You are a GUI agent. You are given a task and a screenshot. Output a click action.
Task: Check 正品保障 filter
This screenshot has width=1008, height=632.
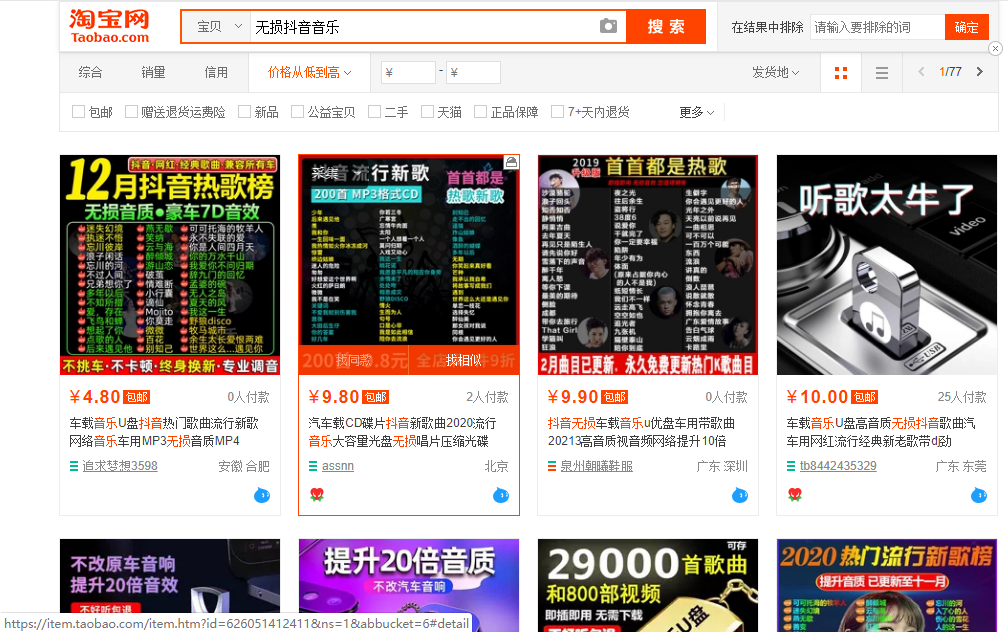[x=480, y=112]
